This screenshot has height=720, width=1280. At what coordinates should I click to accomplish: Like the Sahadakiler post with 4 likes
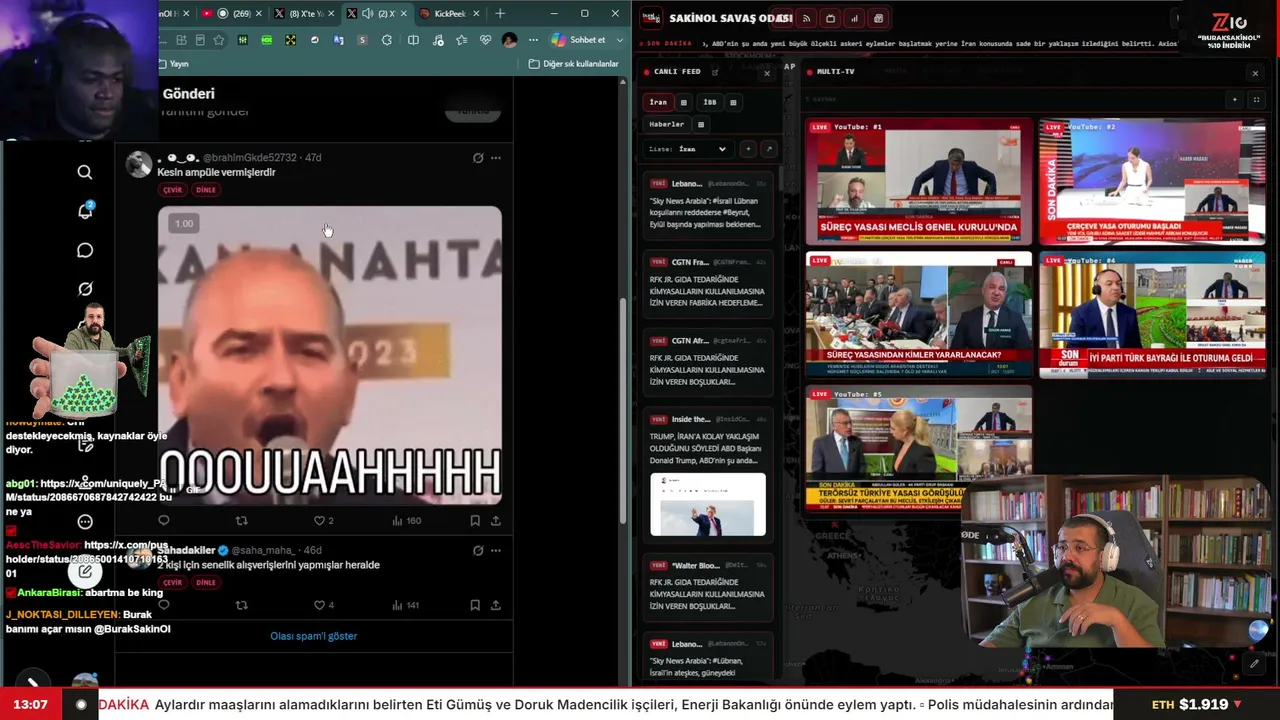[323, 605]
